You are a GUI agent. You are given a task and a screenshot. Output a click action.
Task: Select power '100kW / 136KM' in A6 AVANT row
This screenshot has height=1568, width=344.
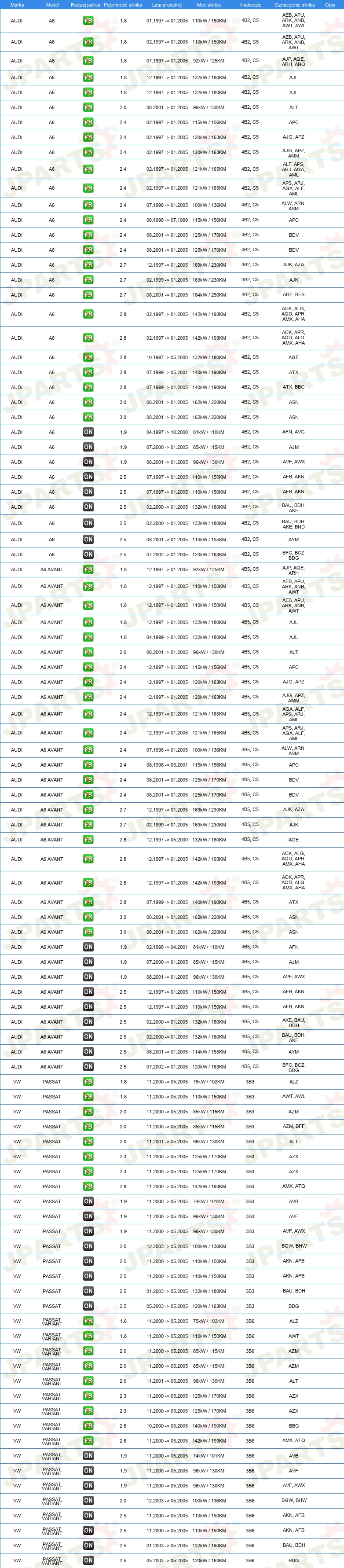point(209,750)
